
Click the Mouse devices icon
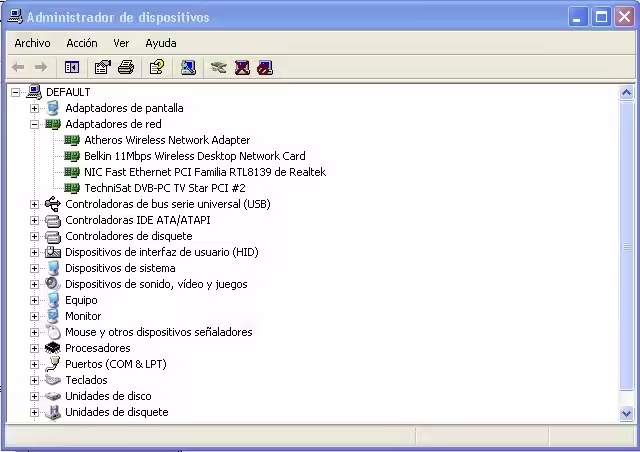[53, 332]
